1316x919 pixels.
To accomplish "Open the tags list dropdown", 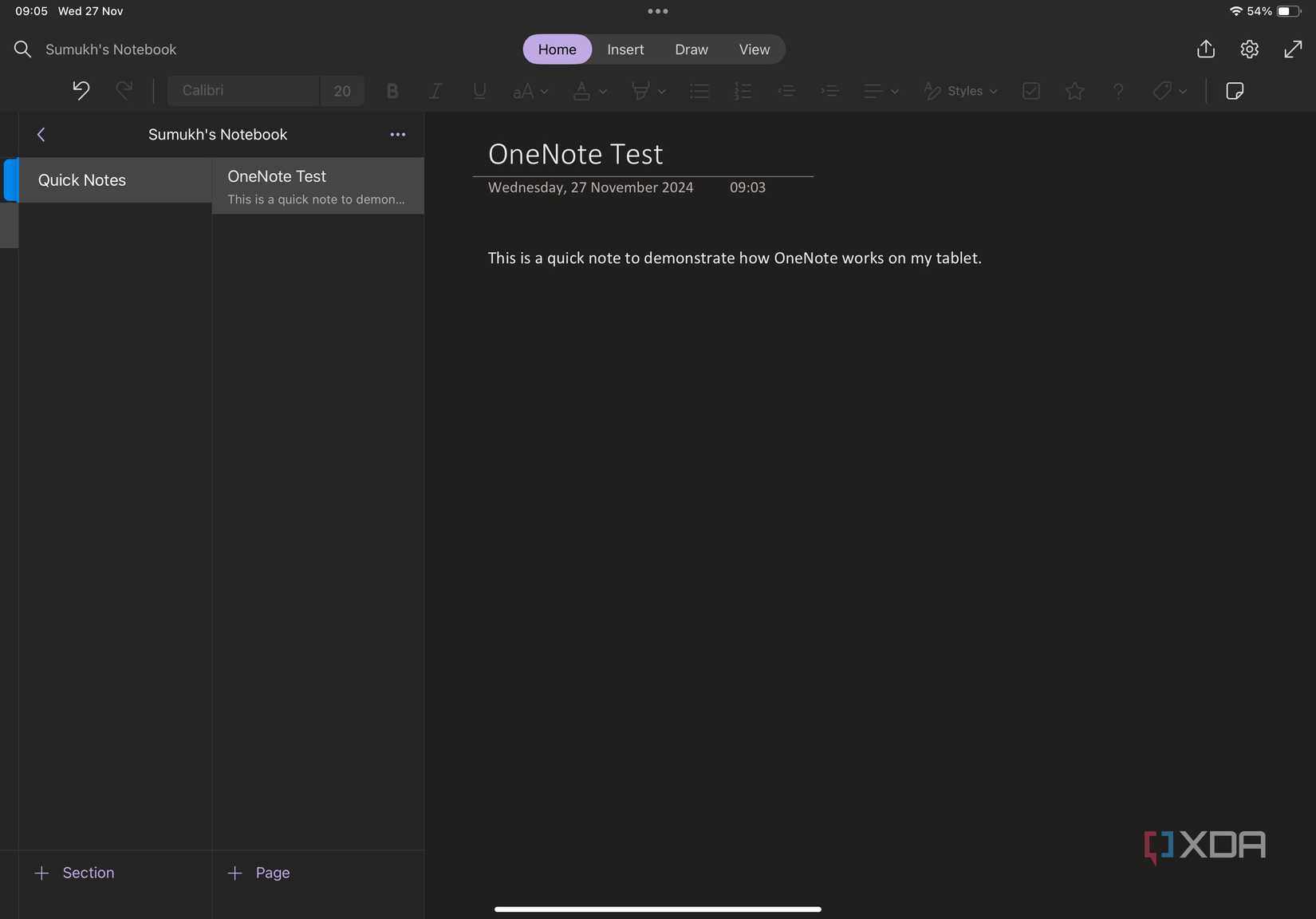I will (x=1170, y=91).
